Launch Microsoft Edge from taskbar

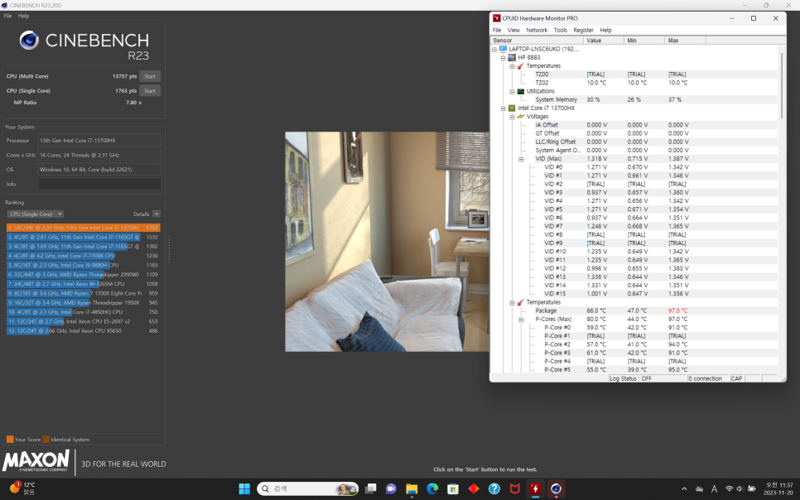[432, 489]
